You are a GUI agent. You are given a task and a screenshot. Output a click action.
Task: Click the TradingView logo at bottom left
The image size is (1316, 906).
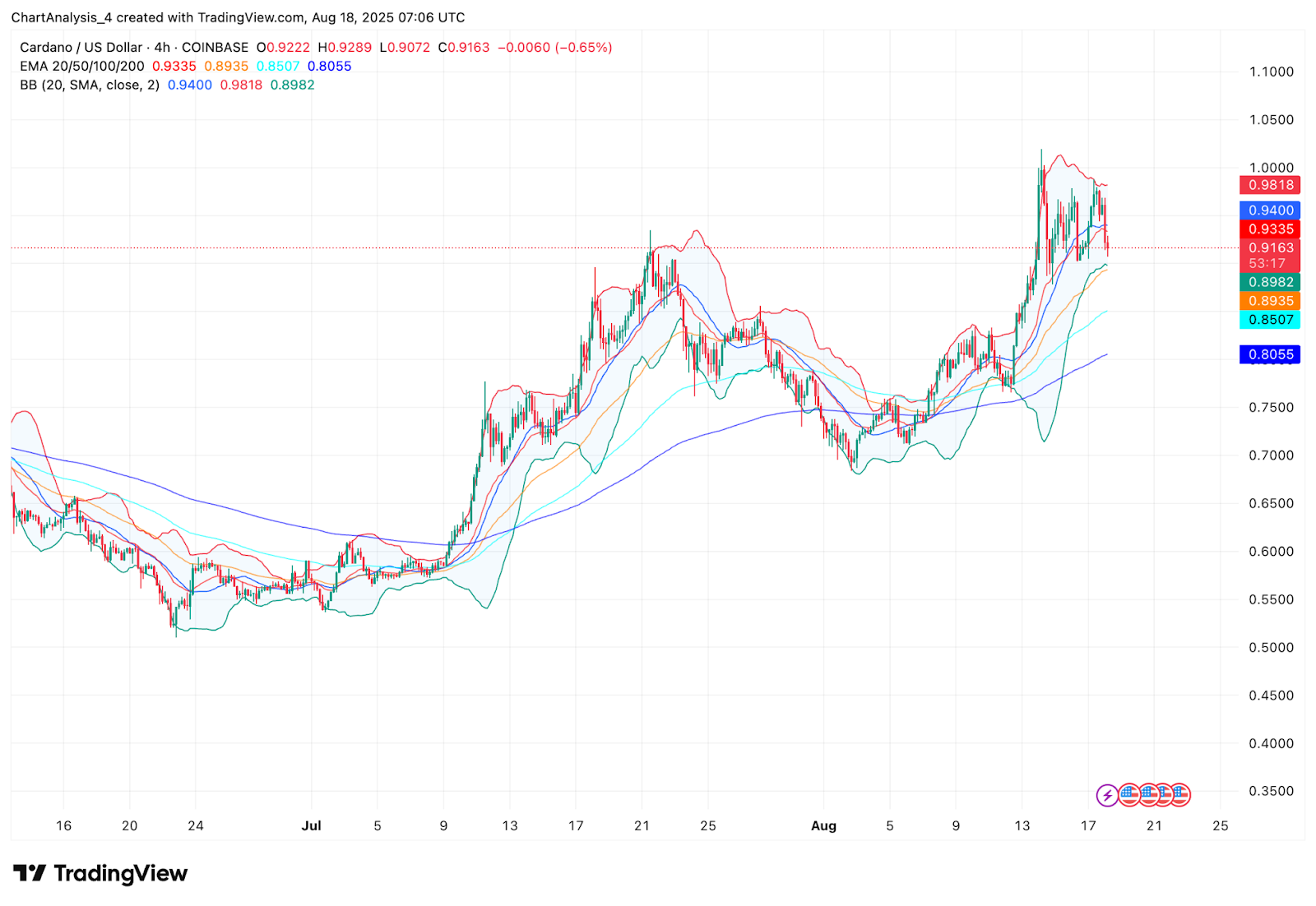(x=100, y=873)
